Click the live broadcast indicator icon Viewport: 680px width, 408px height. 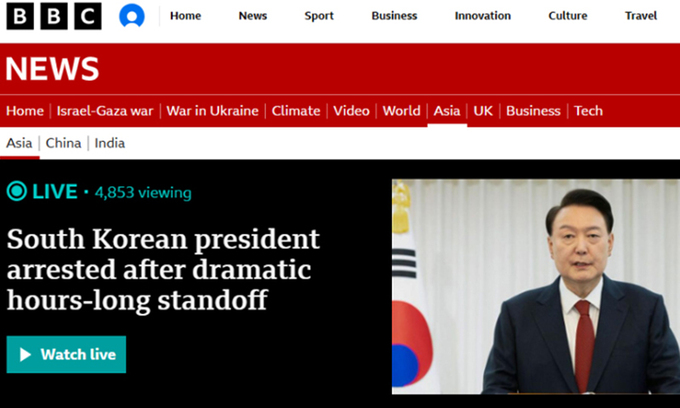tap(17, 192)
